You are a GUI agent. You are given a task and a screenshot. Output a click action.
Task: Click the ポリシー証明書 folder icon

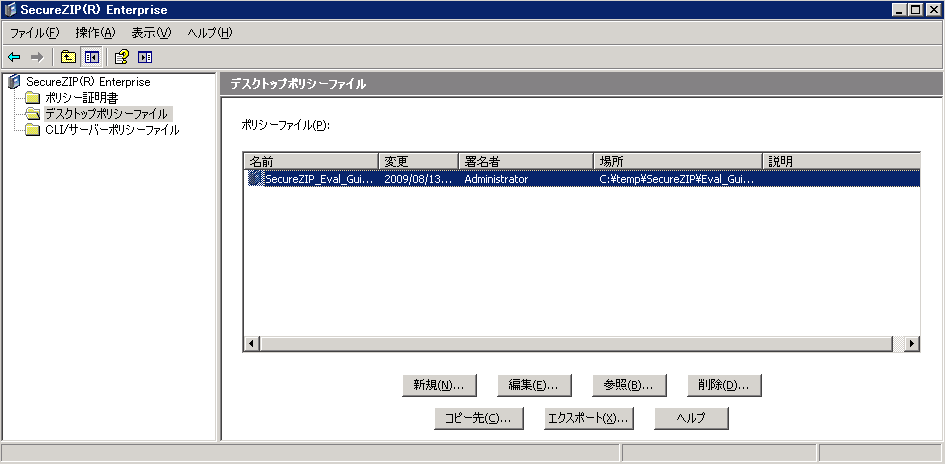pos(34,98)
